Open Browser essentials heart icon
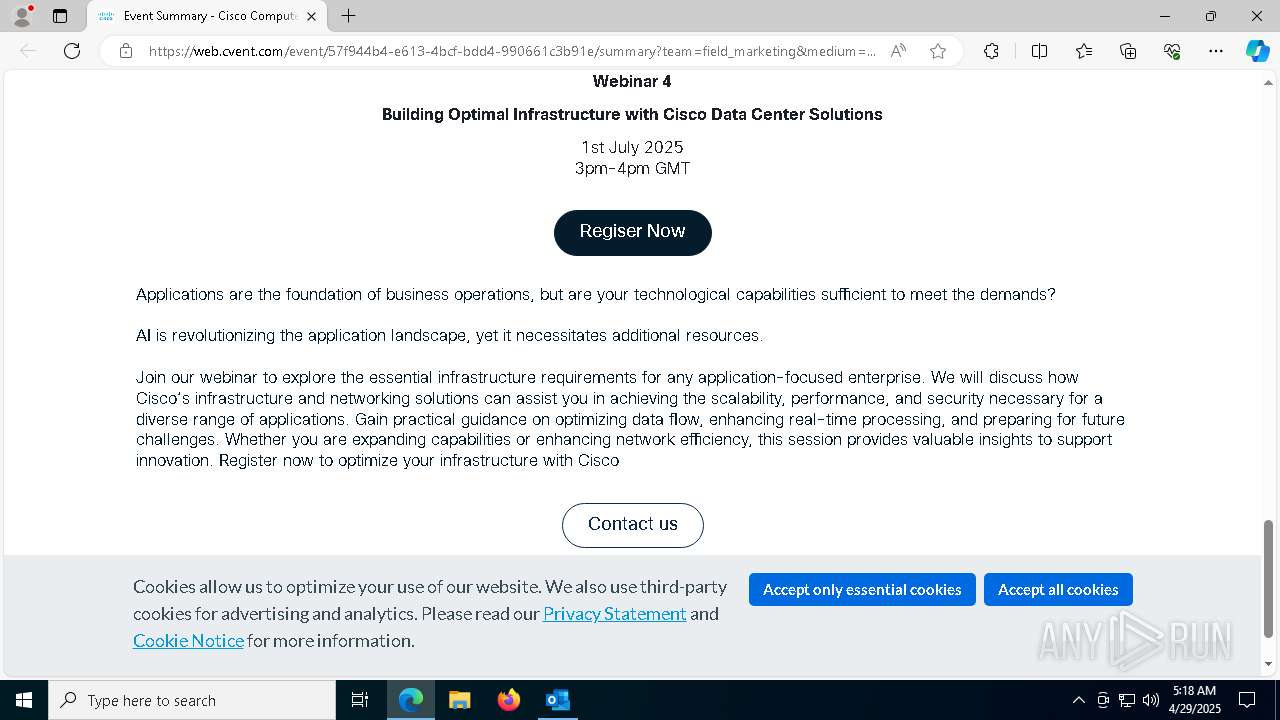This screenshot has height=720, width=1280. click(x=1172, y=51)
